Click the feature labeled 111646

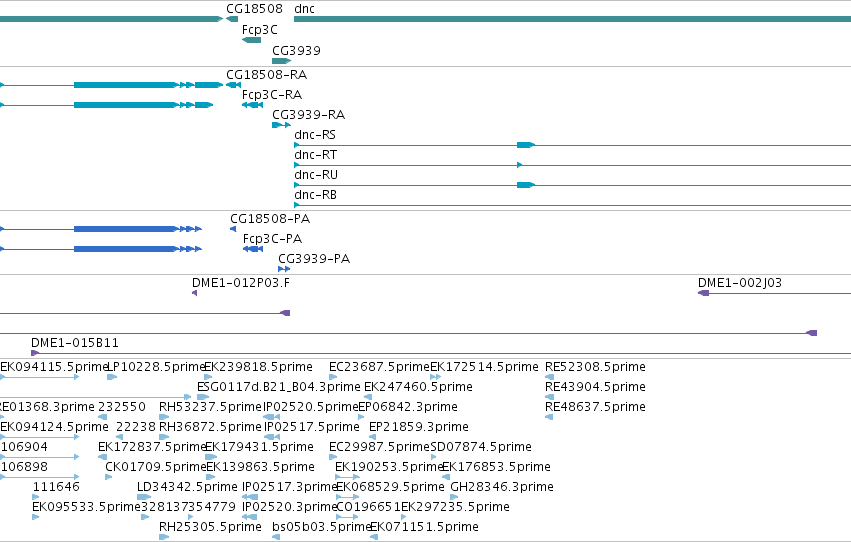pos(56,487)
